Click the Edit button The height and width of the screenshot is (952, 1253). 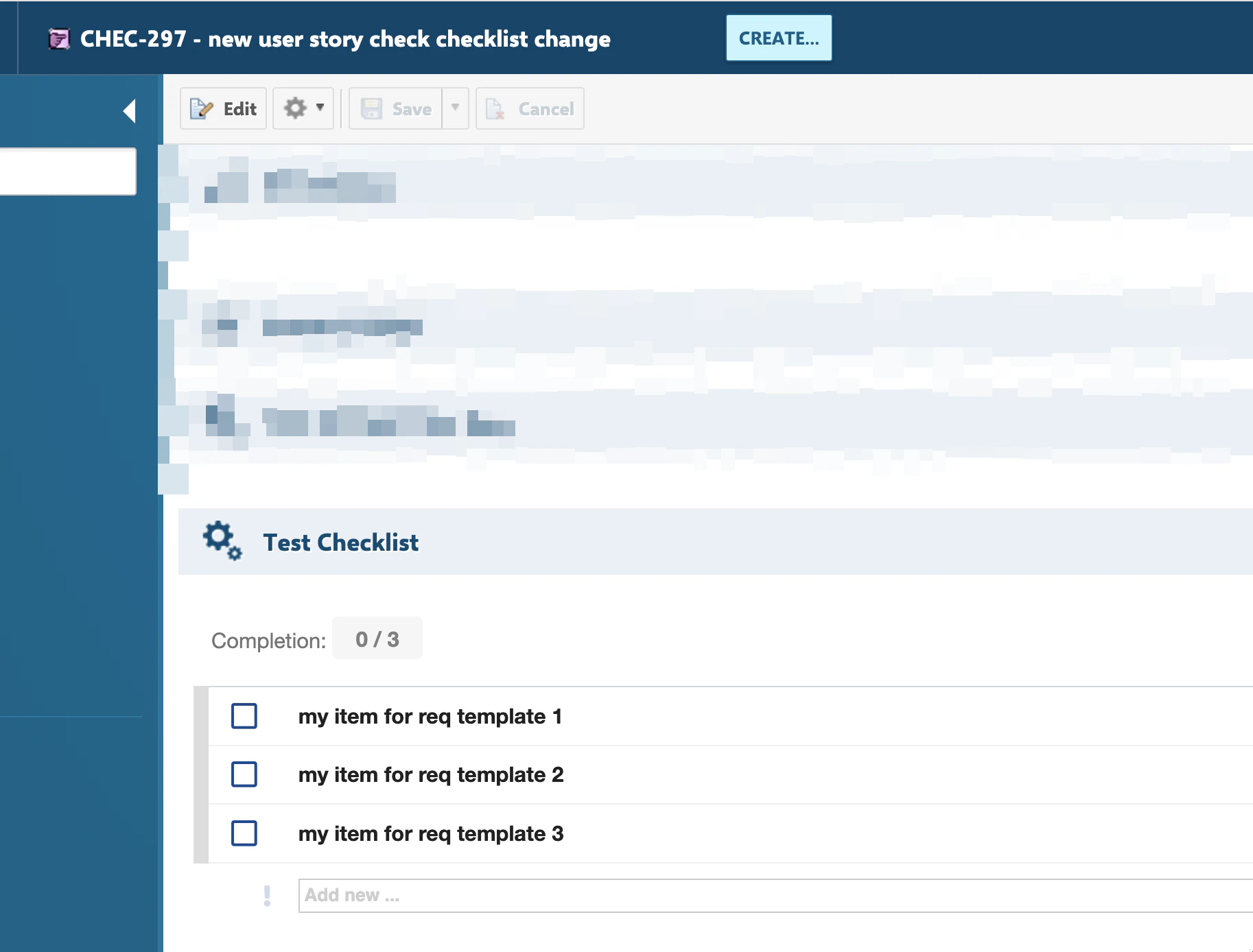223,108
